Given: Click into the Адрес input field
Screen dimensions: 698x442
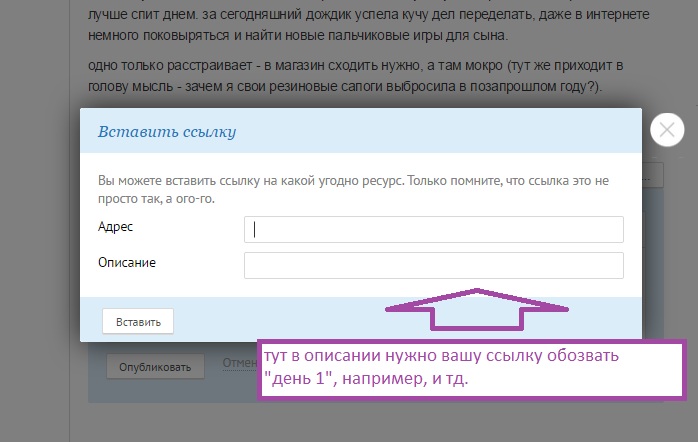Looking at the screenshot, I should (433, 229).
